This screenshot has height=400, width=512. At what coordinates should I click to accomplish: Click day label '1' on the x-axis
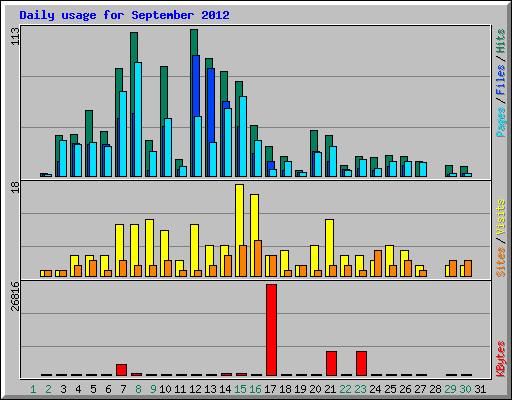[33, 389]
